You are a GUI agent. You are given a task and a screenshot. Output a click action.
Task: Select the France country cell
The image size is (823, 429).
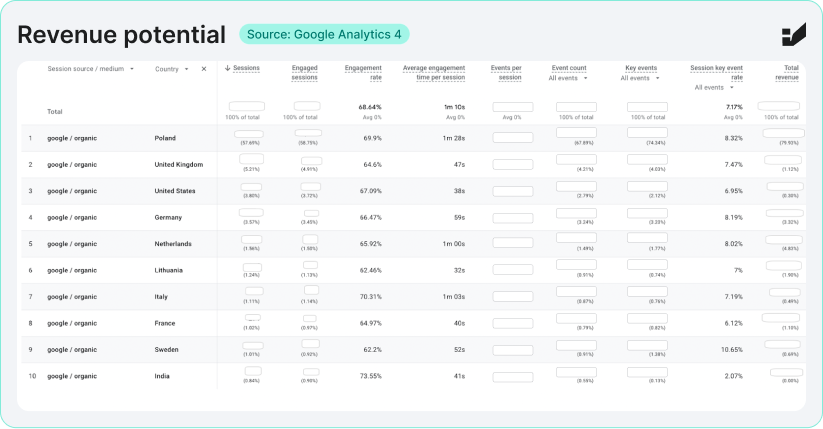click(x=165, y=323)
